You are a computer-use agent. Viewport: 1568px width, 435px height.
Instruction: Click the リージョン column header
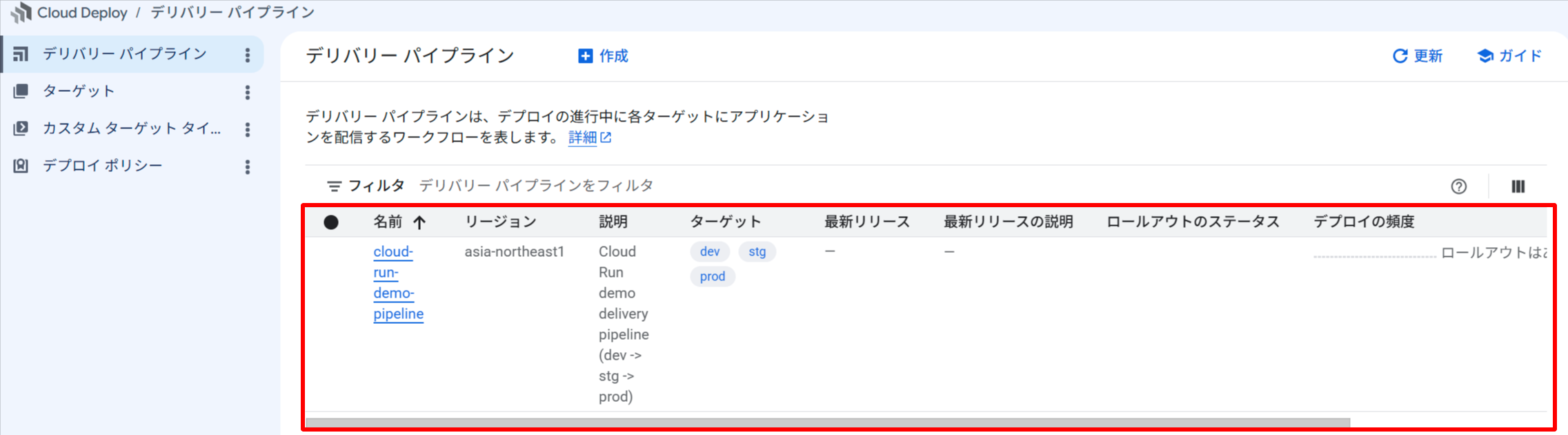click(x=500, y=222)
